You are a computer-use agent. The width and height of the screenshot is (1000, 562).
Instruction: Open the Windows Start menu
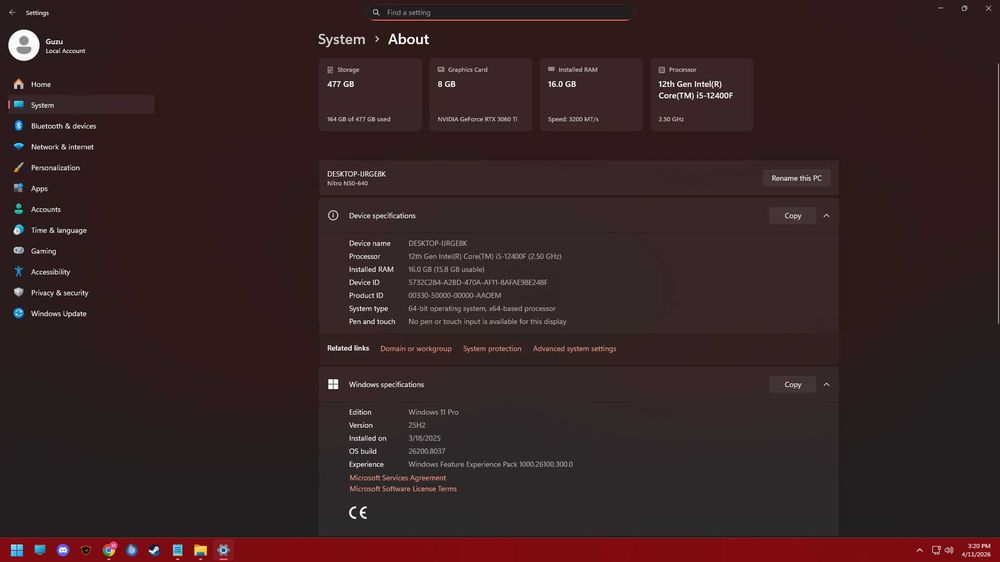pos(17,550)
